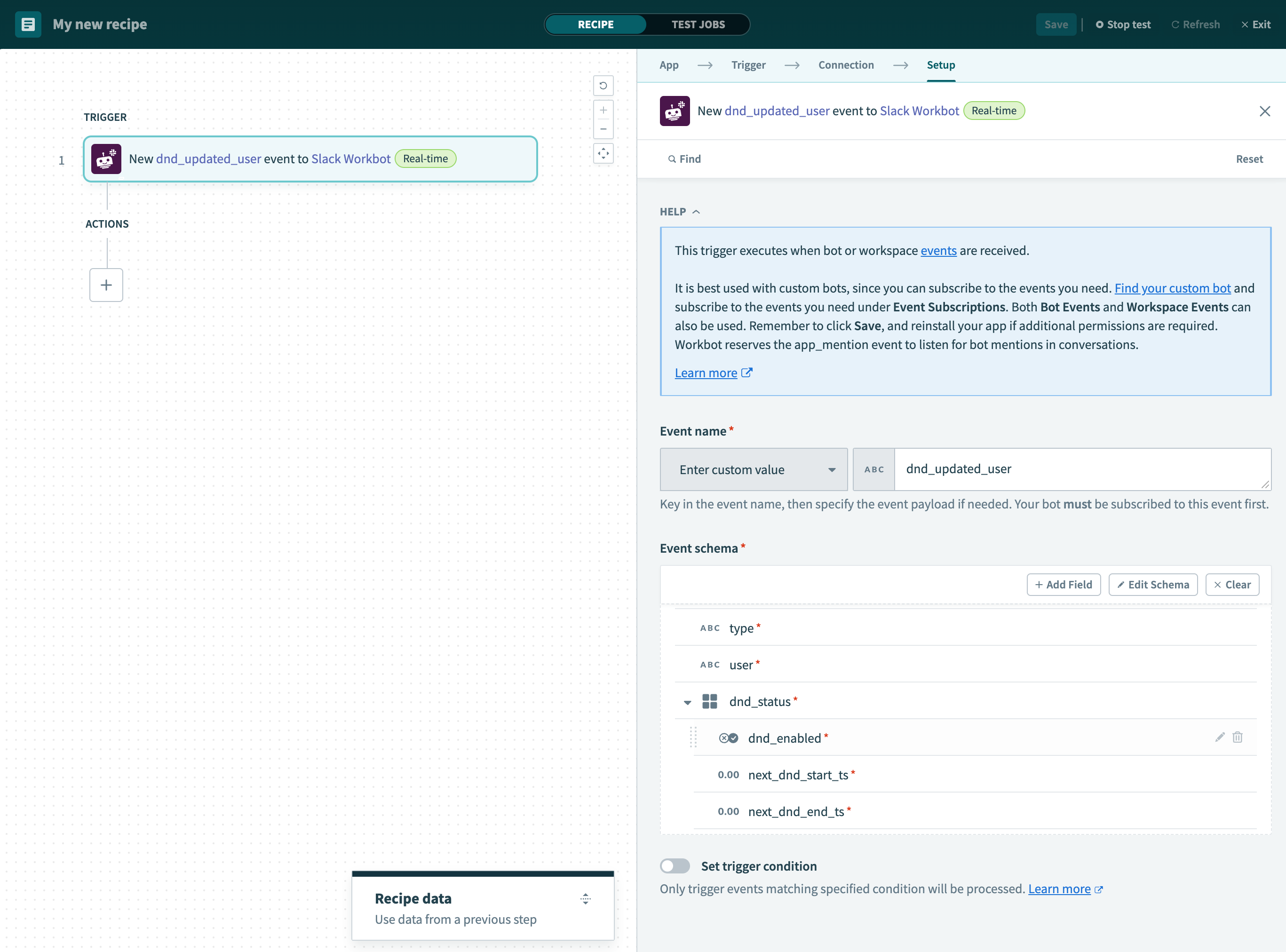
Task: Zoom in the recipe canvas
Action: click(603, 110)
